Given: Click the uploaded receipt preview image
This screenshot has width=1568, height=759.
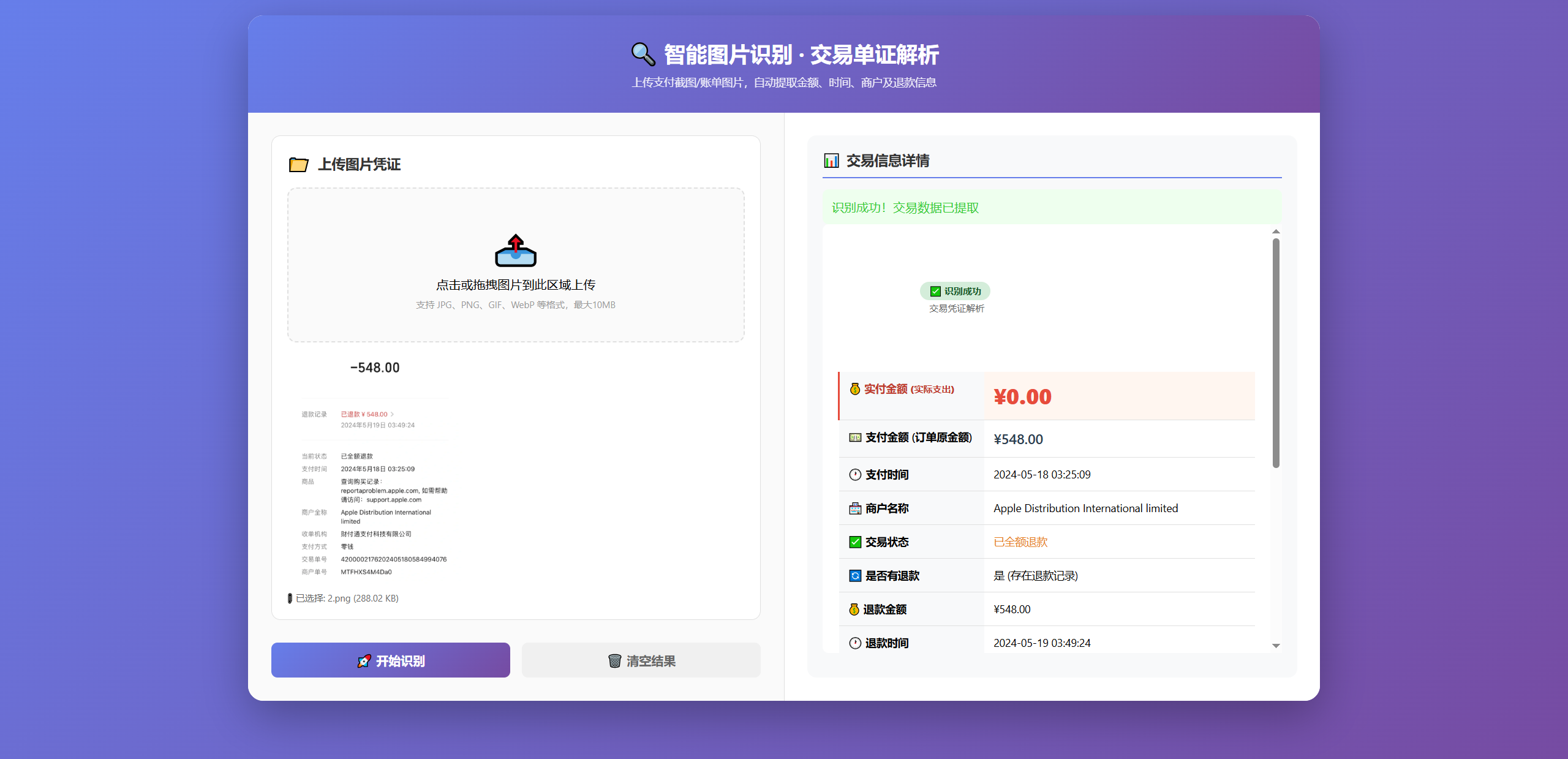Looking at the screenshot, I should (375, 466).
